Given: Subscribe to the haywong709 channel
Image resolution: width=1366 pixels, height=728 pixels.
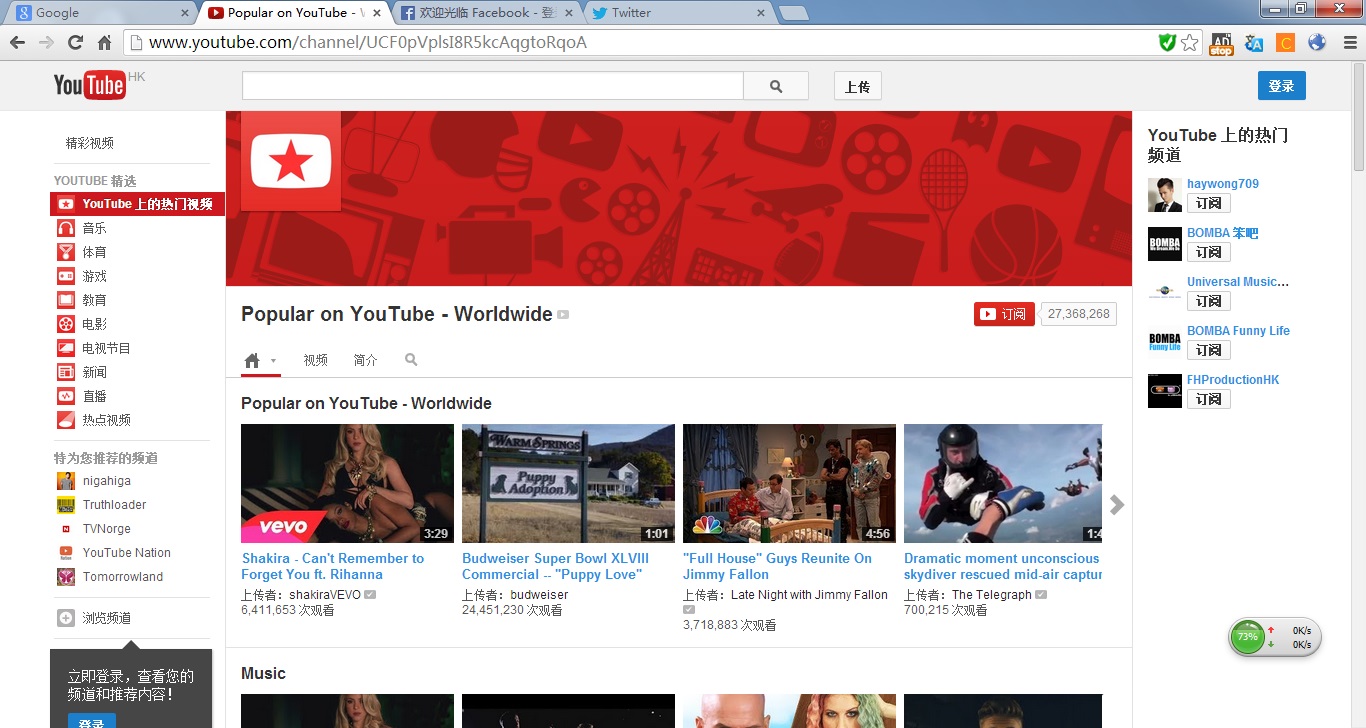Looking at the screenshot, I should click(x=1208, y=203).
